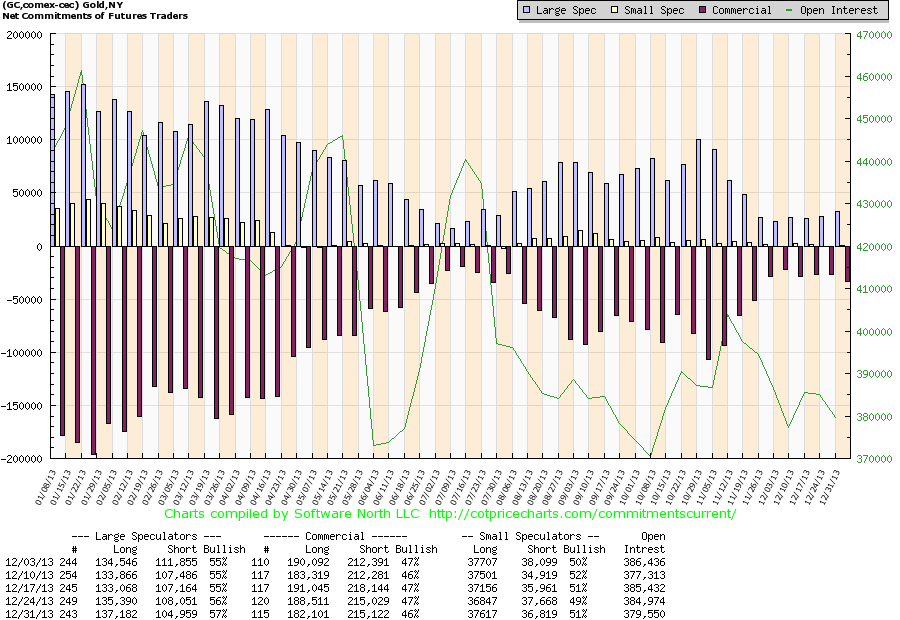The image size is (900, 620).
Task: Click the chart title 'Gold,NY'
Action: (x=103, y=5)
